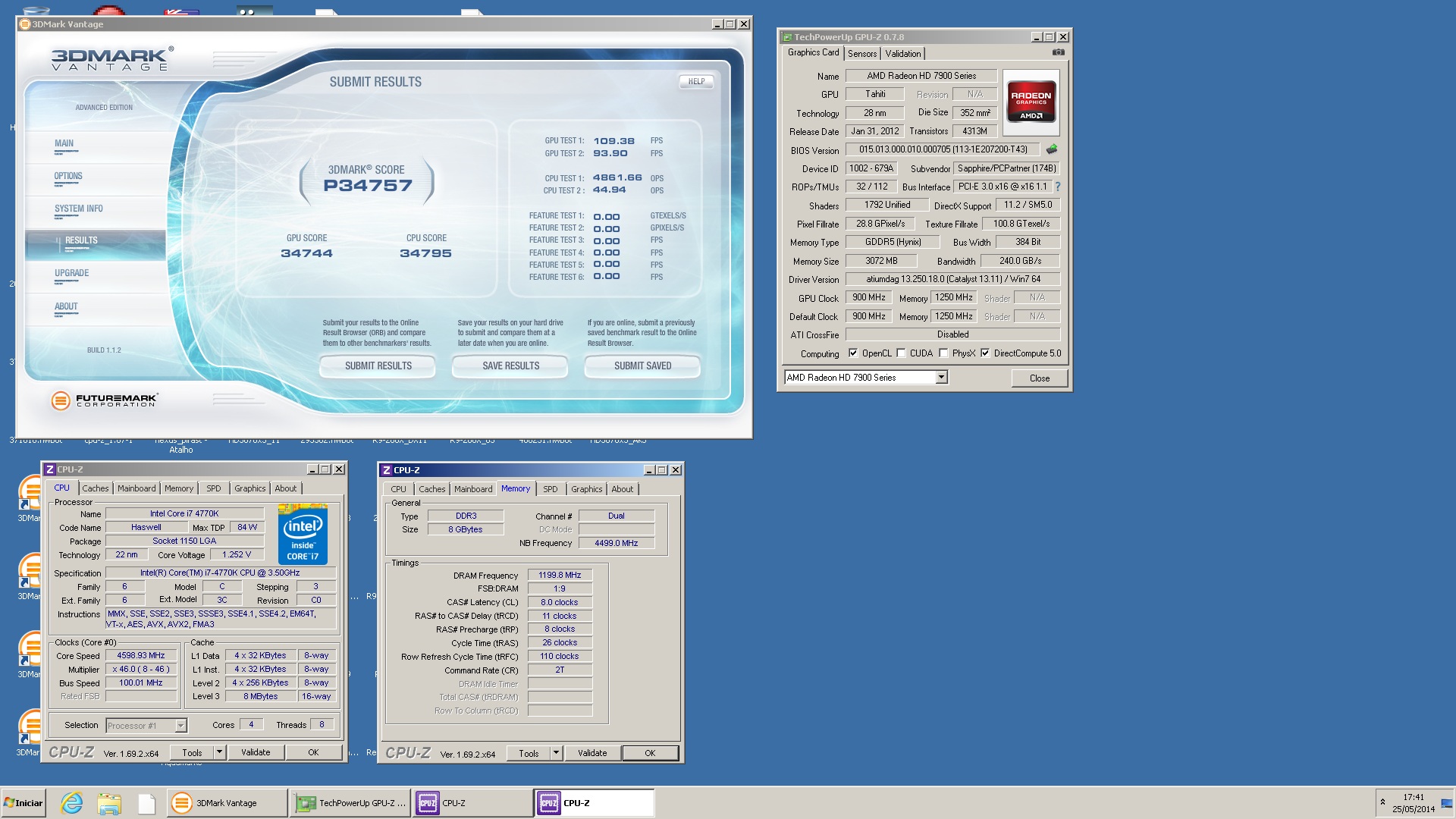Open Options in 3DMark Vantage sidebar
Viewport: 1456px width, 819px height.
(x=68, y=176)
